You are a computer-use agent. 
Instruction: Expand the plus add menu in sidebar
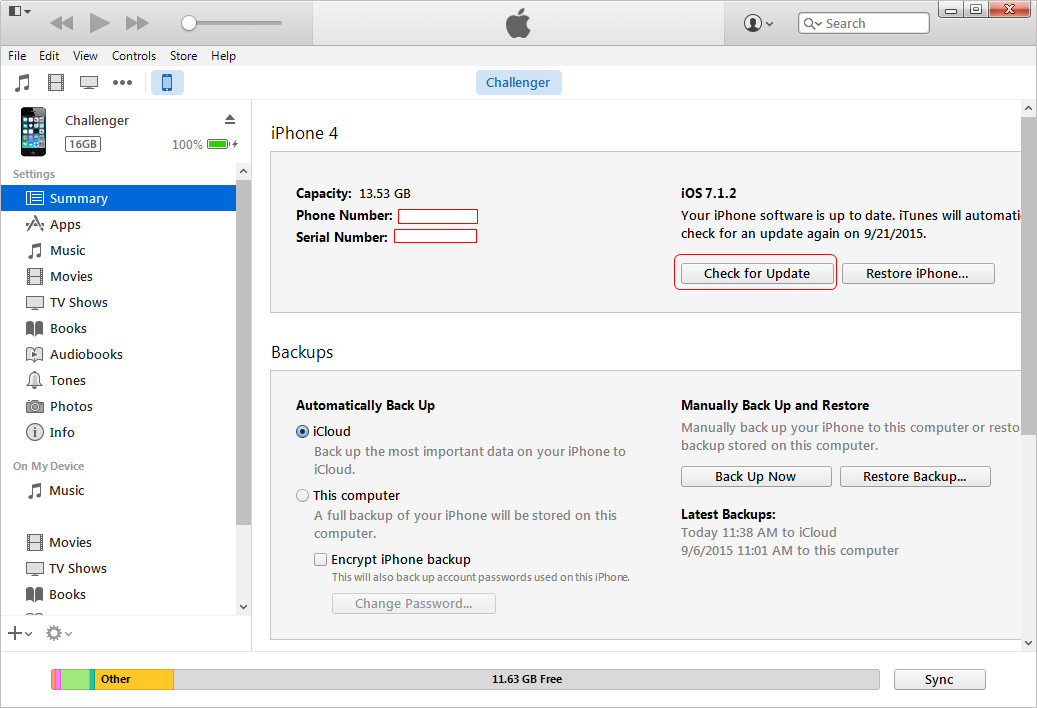tap(19, 633)
